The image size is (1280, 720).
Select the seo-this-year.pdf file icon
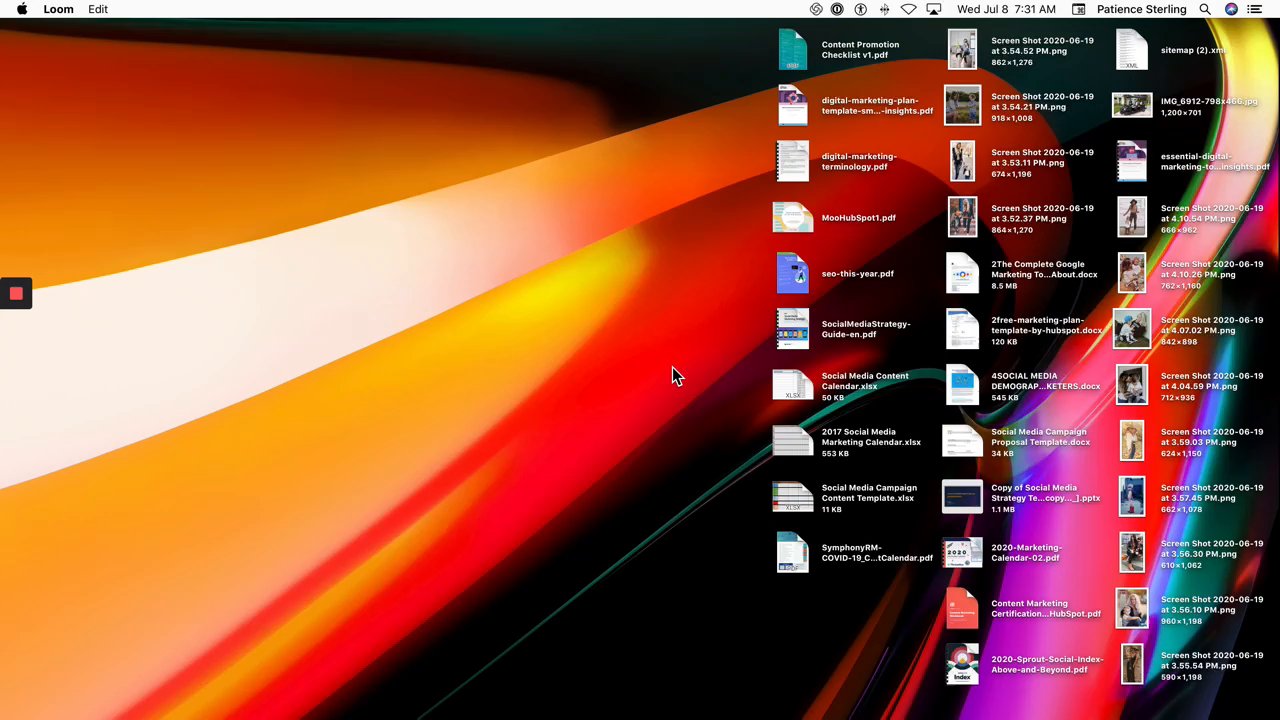point(792,273)
